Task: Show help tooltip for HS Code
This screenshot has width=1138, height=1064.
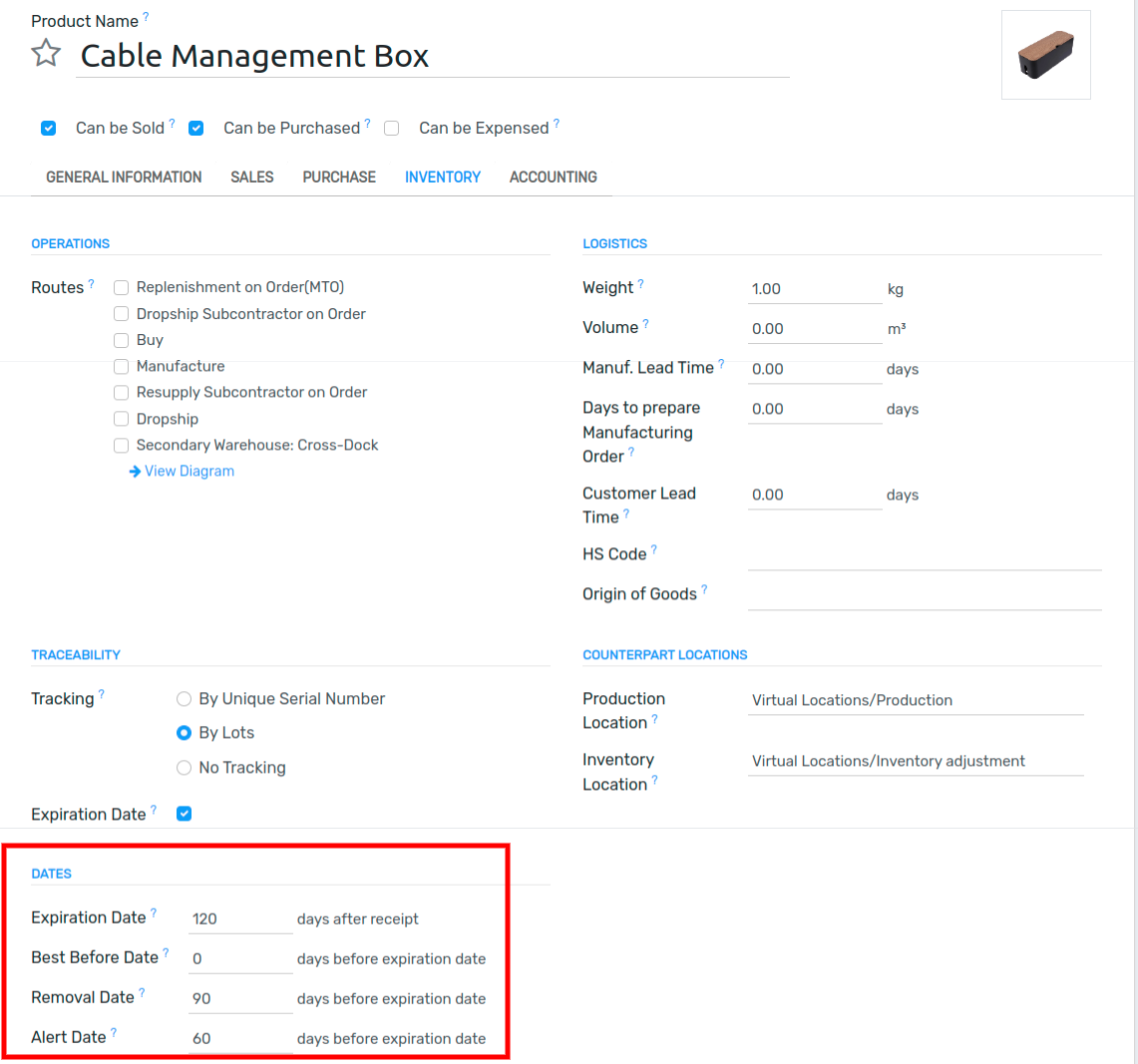Action: pos(654,549)
